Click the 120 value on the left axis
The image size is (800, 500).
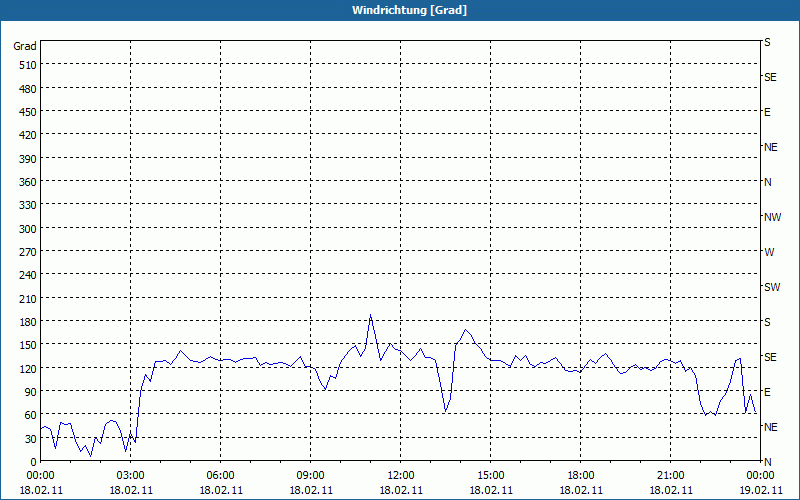pyautogui.click(x=28, y=368)
